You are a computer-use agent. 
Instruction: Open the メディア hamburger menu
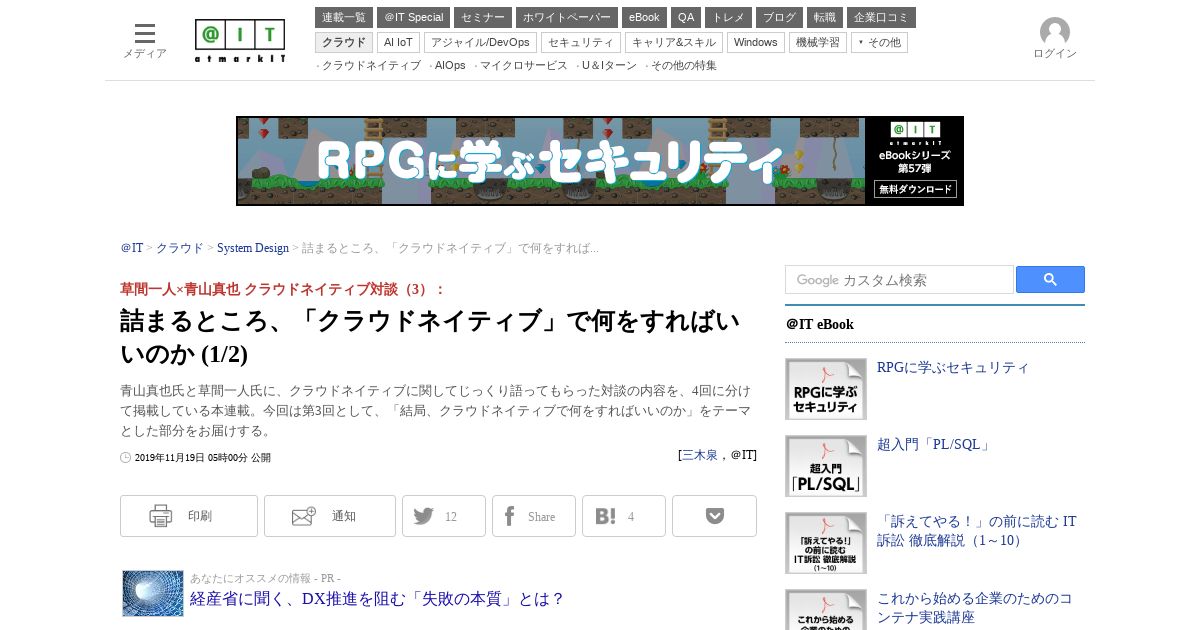(x=145, y=41)
